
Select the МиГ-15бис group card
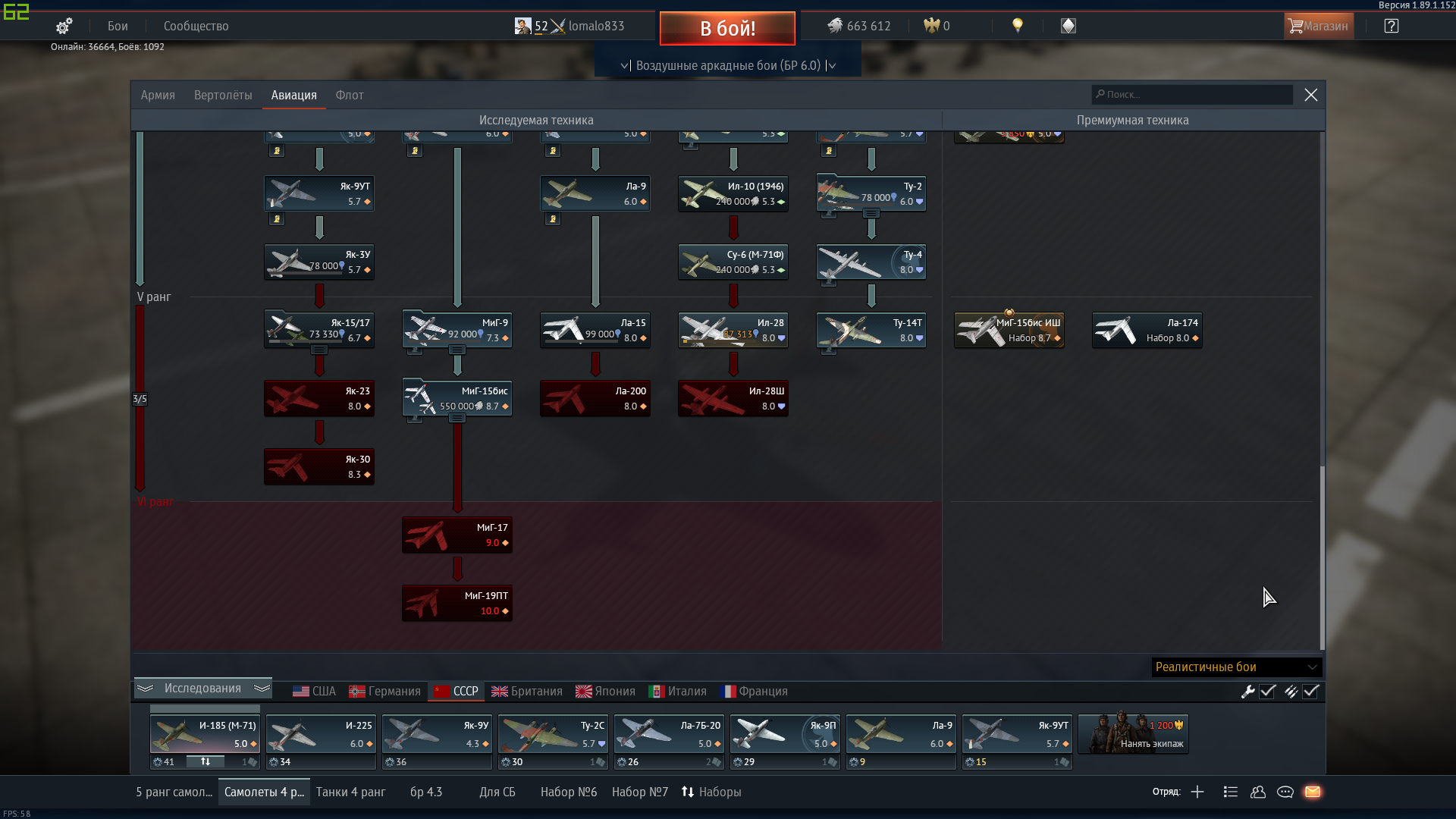point(457,397)
